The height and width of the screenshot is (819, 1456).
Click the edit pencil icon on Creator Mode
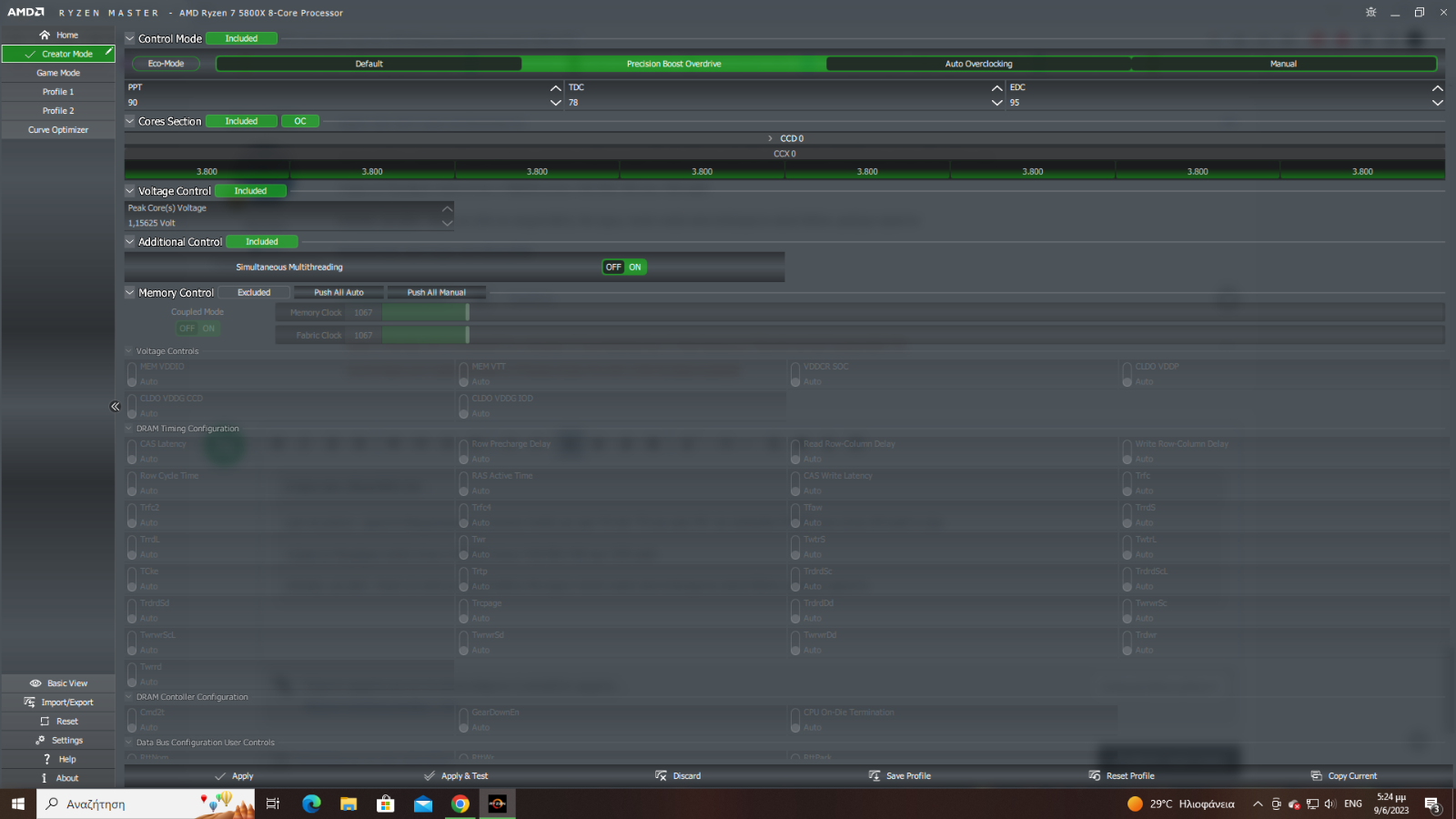(108, 52)
